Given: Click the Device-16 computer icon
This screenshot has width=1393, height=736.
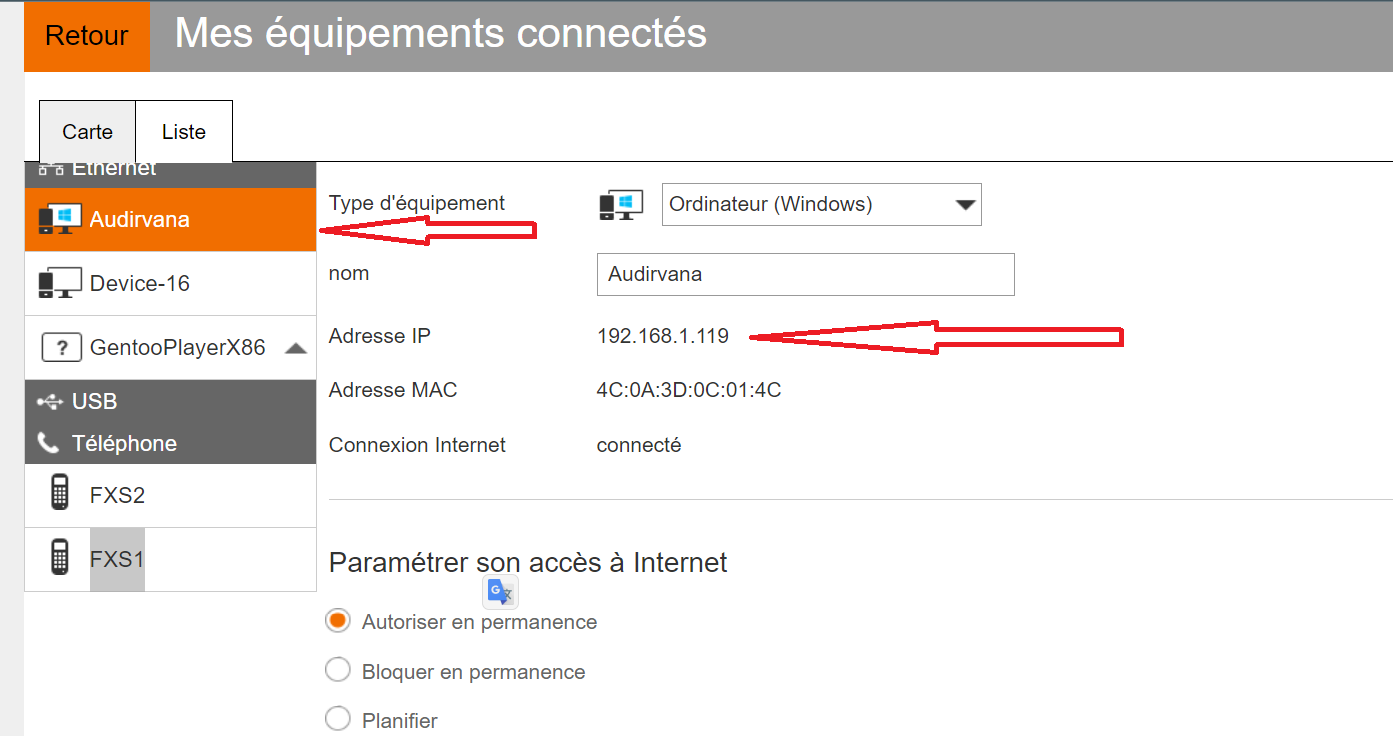Looking at the screenshot, I should pos(59,283).
